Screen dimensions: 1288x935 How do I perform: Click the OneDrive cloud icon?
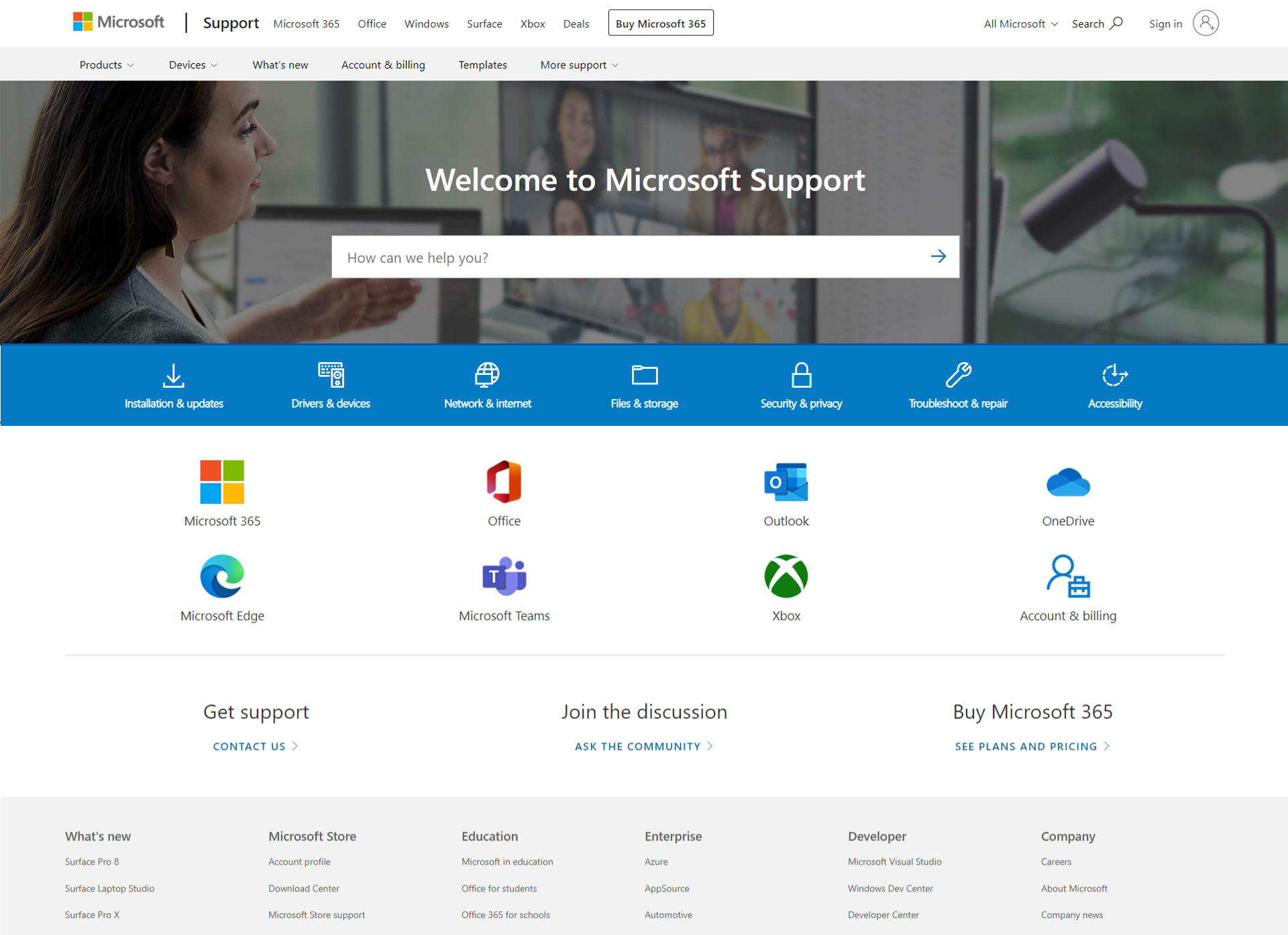click(1068, 482)
